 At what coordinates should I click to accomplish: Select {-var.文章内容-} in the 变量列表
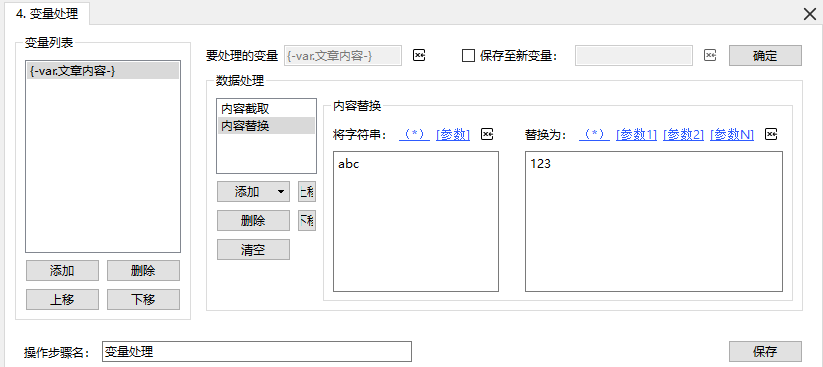pyautogui.click(x=103, y=71)
